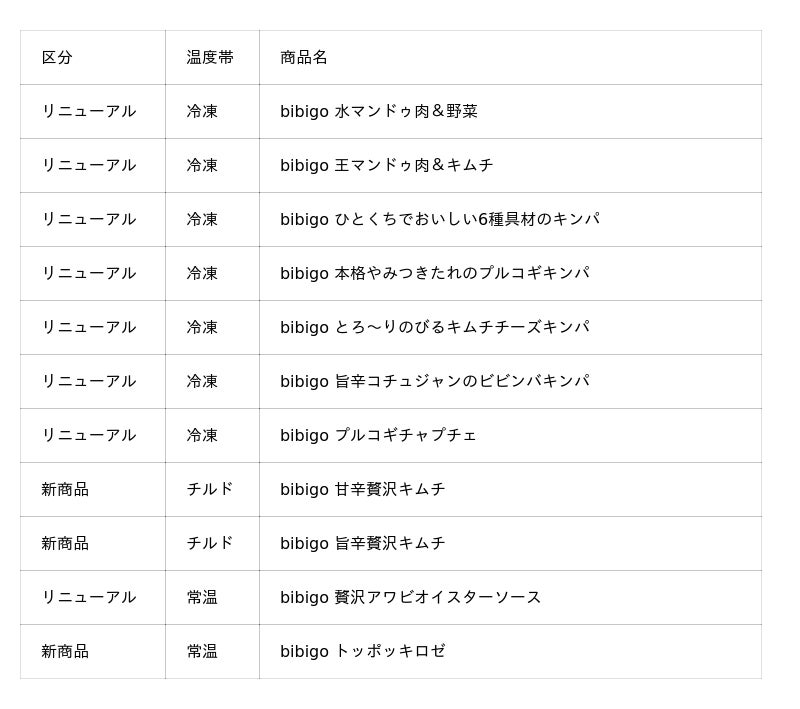
Task: Click the 6種具材のキンパ product name
Action: 440,220
